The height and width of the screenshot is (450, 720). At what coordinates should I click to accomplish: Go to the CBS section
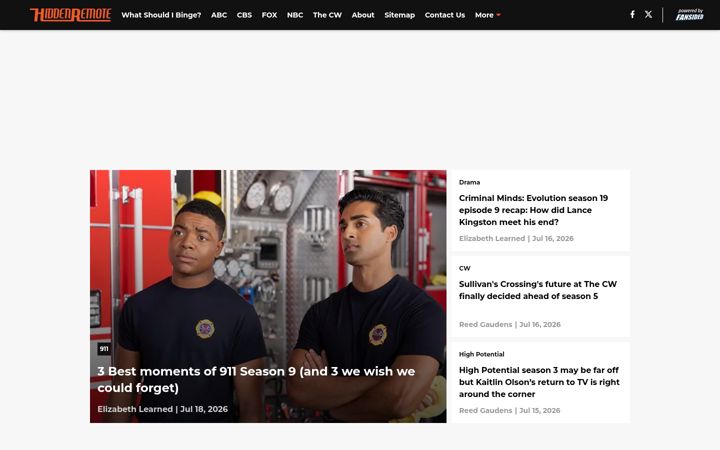pos(244,15)
